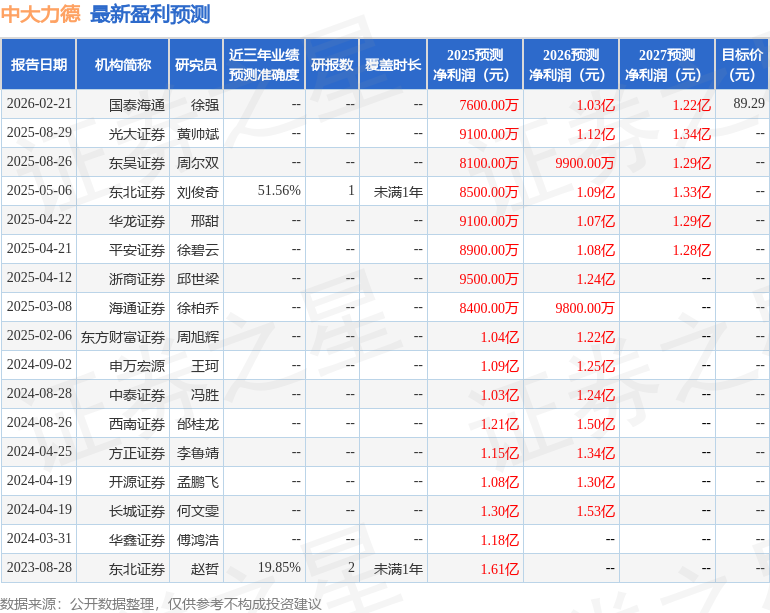Click the 1.50亿 forecast value
The height and width of the screenshot is (613, 770).
596,423
